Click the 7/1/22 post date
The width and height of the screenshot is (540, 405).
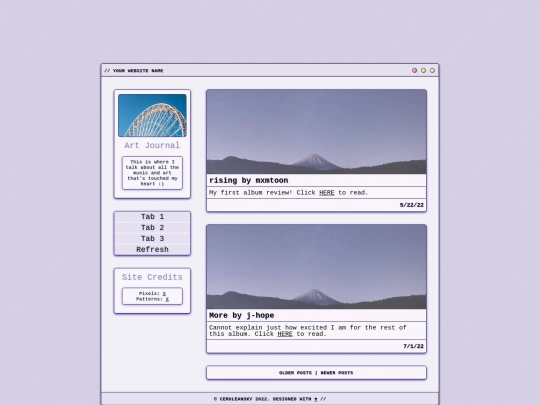pos(414,346)
